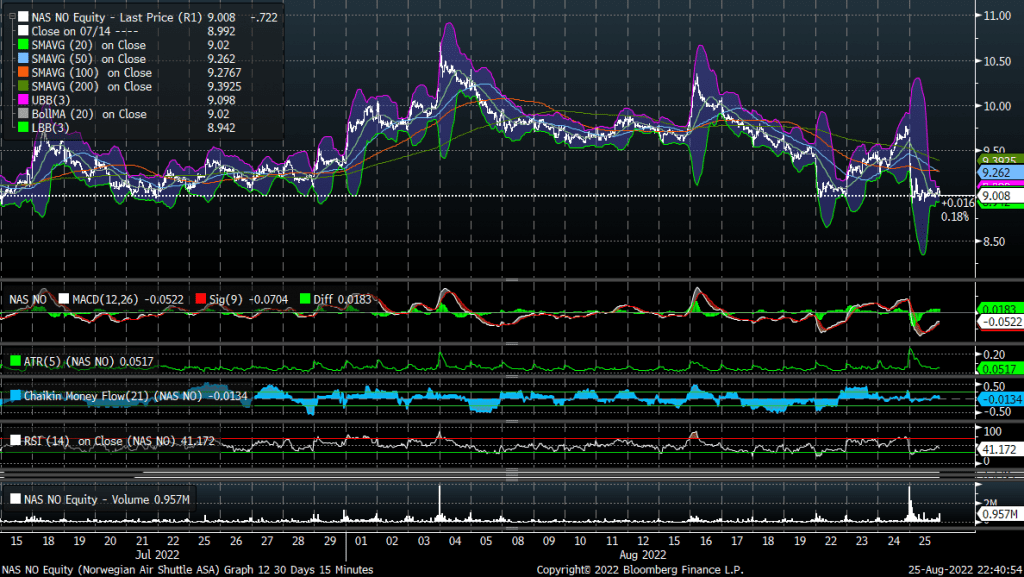Click the '8.50' price axis label
The height and width of the screenshot is (577, 1024).
tap(995, 242)
